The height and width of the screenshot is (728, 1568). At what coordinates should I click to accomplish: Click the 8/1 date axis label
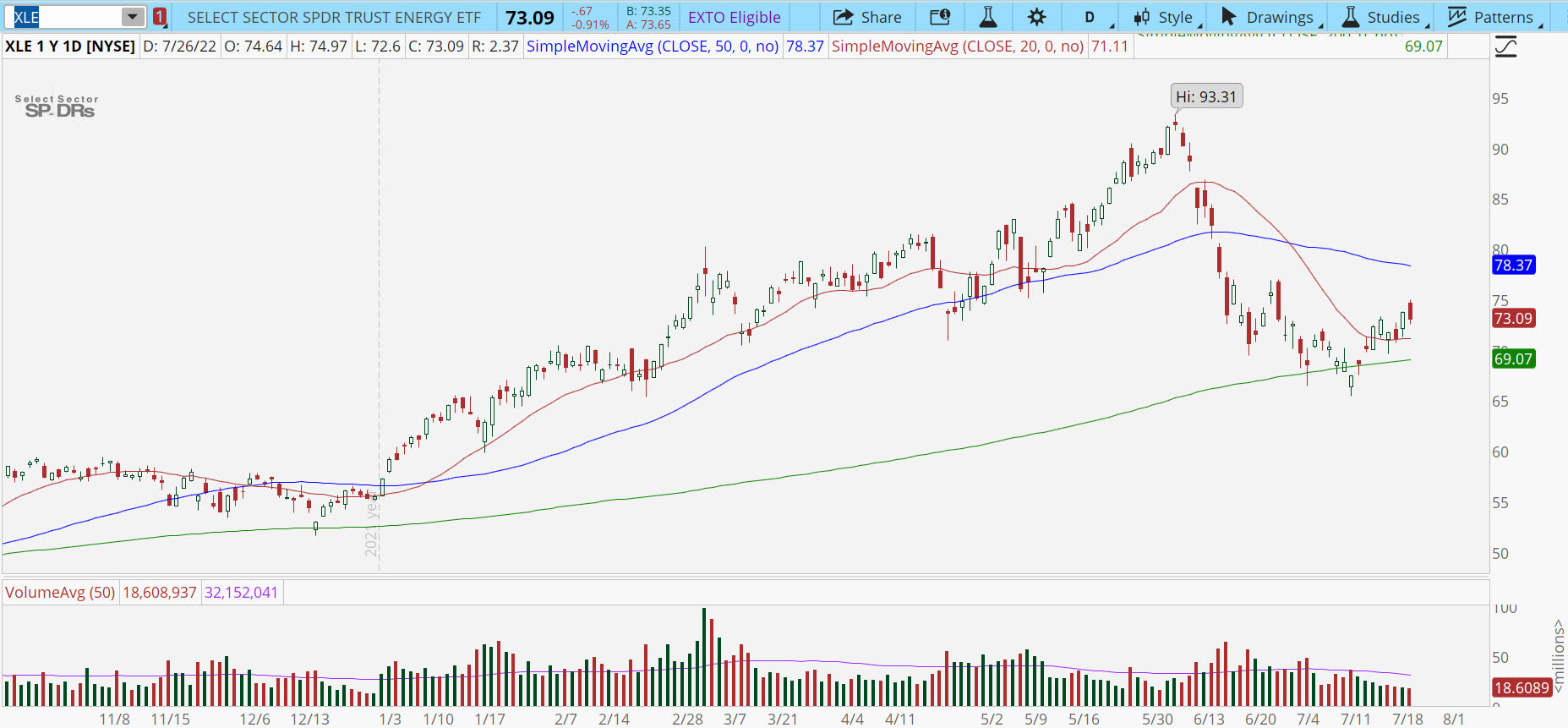tap(1454, 719)
